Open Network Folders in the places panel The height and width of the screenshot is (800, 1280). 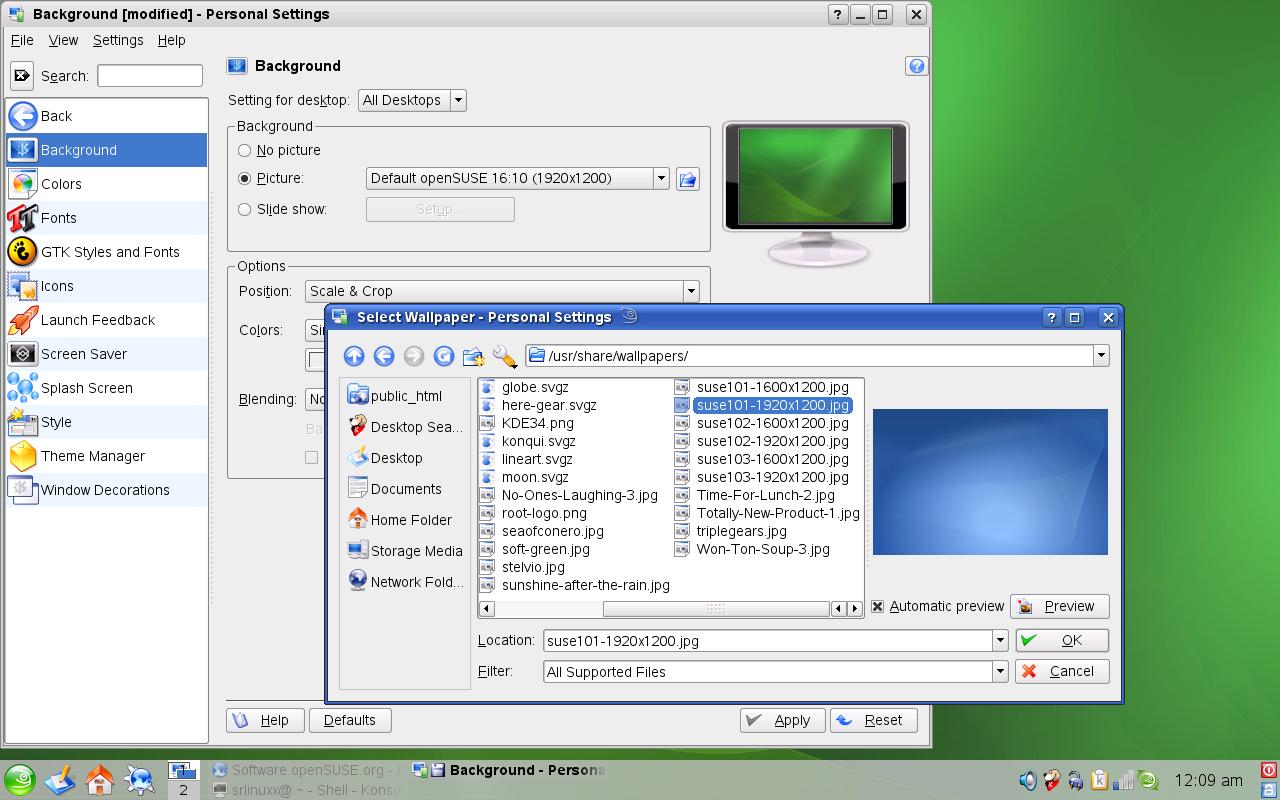pyautogui.click(x=405, y=582)
